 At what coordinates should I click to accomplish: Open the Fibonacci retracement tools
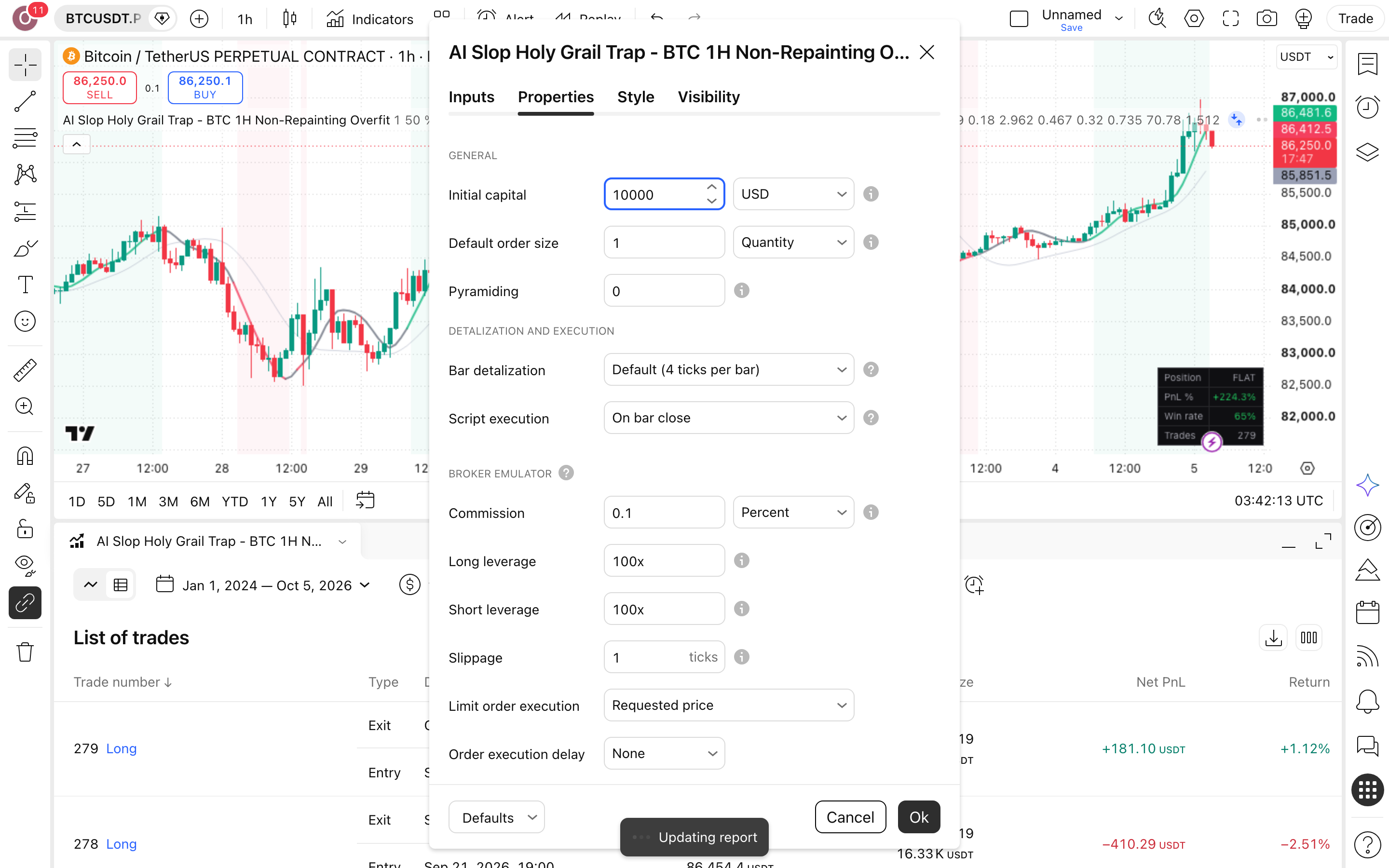coord(25,138)
